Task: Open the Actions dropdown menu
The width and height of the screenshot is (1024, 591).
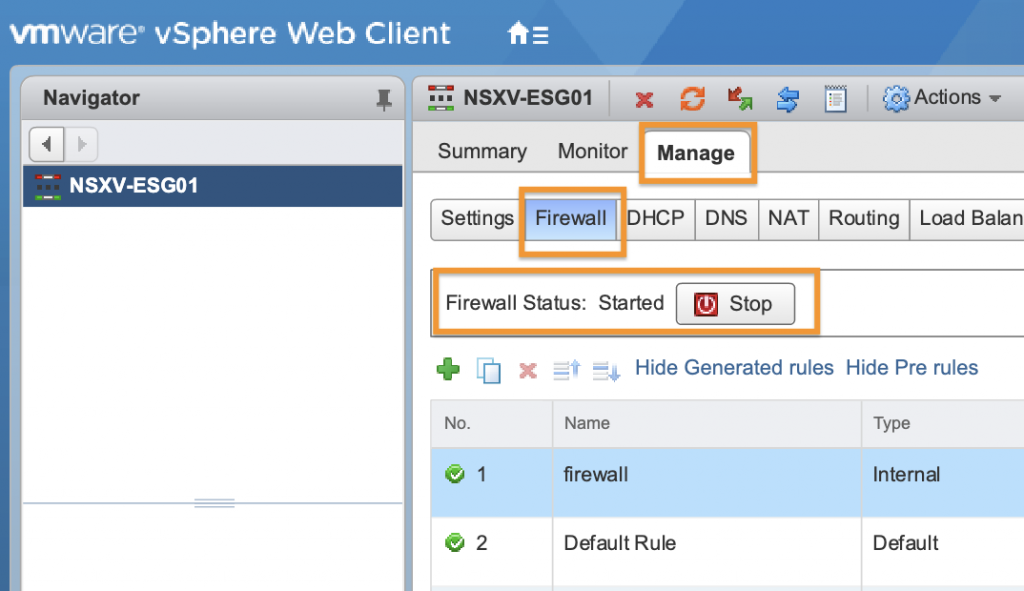Action: tap(942, 98)
